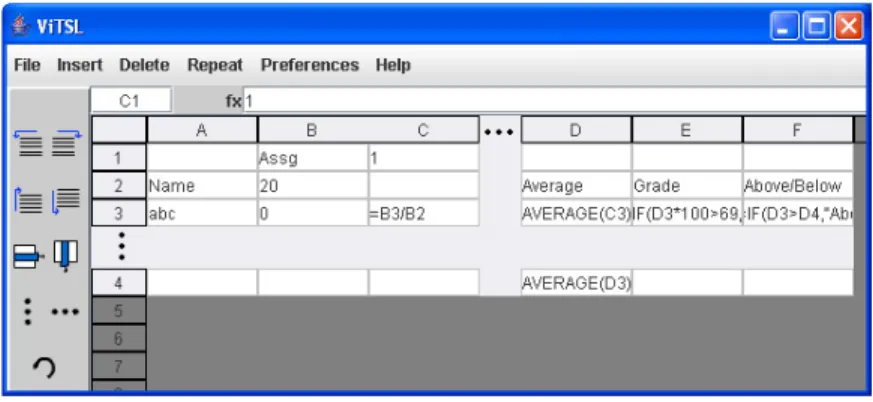Close the ViTSL window

pos(849,26)
